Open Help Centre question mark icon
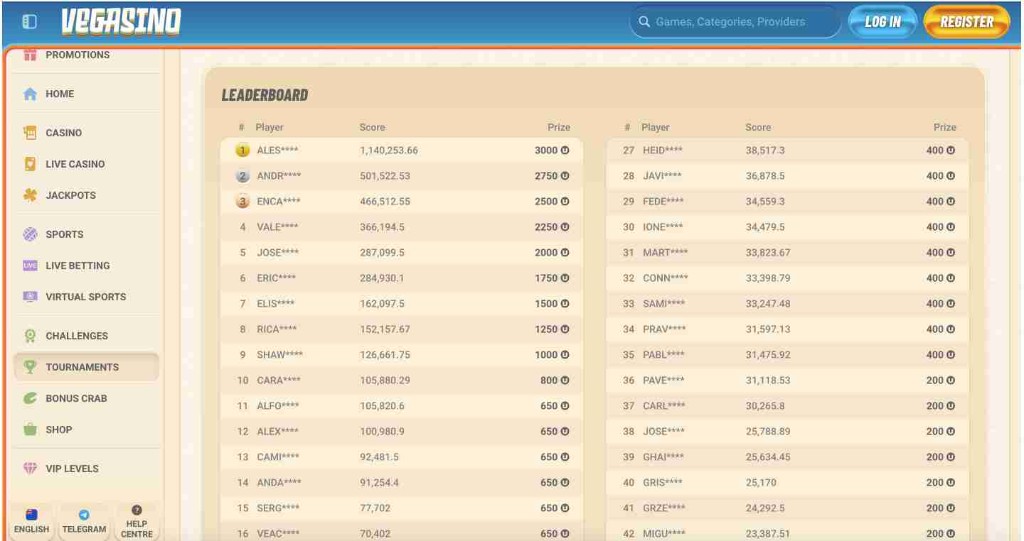1024x541 pixels. click(136, 510)
